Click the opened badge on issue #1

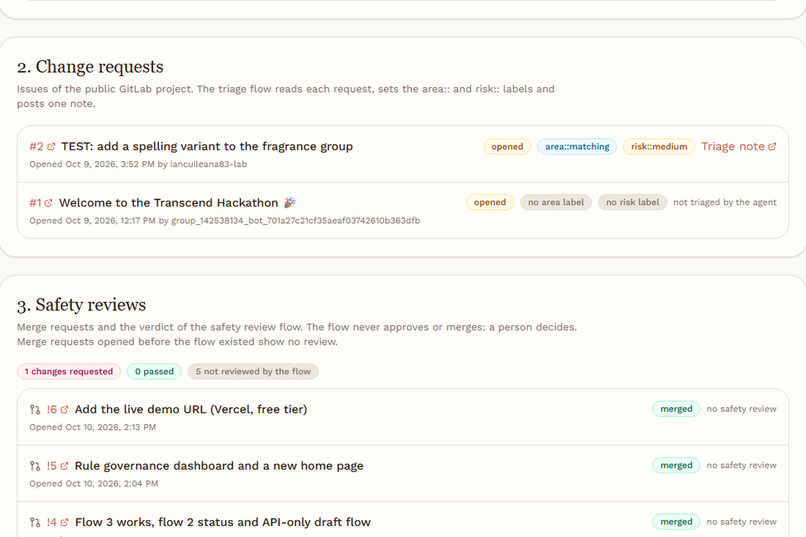pos(489,202)
